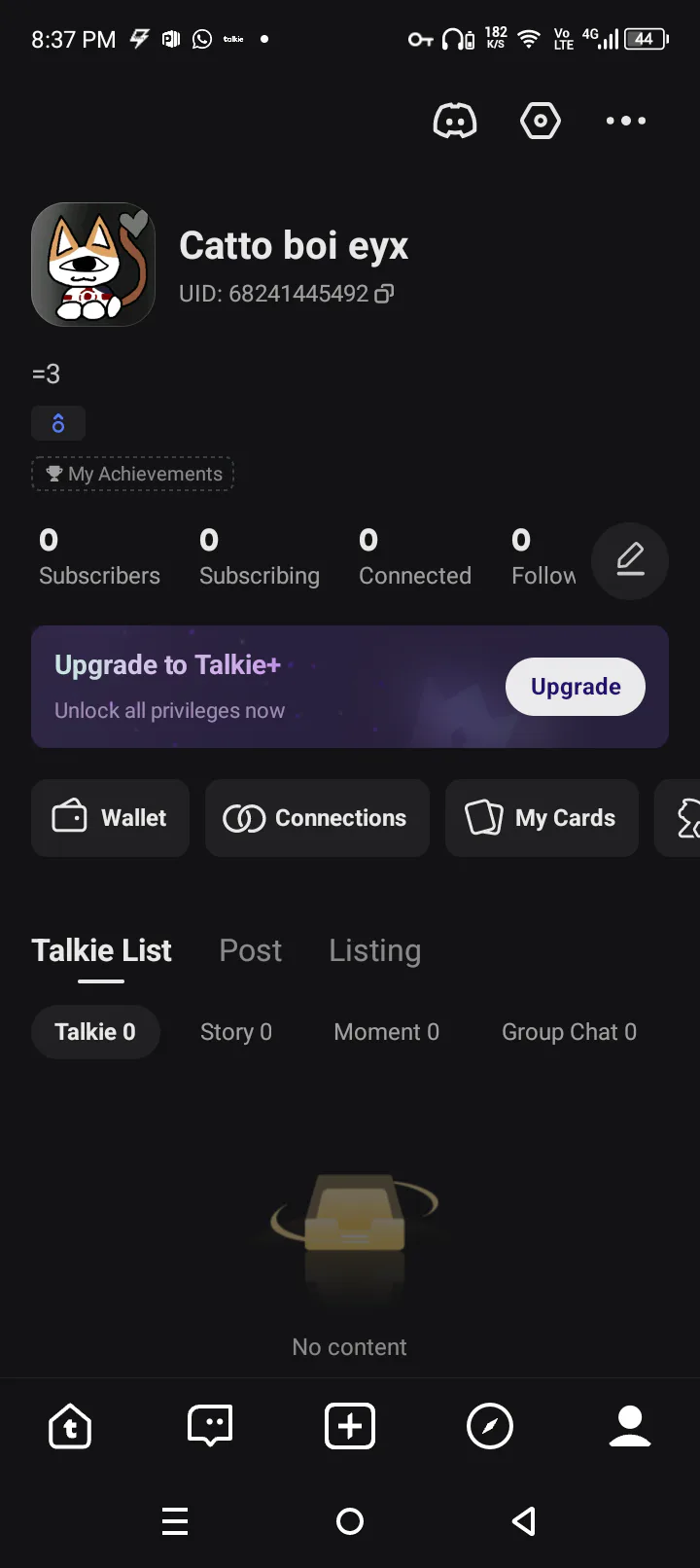Open My Cards shortcut
Viewport: 700px width, 1568px height.
pos(542,818)
